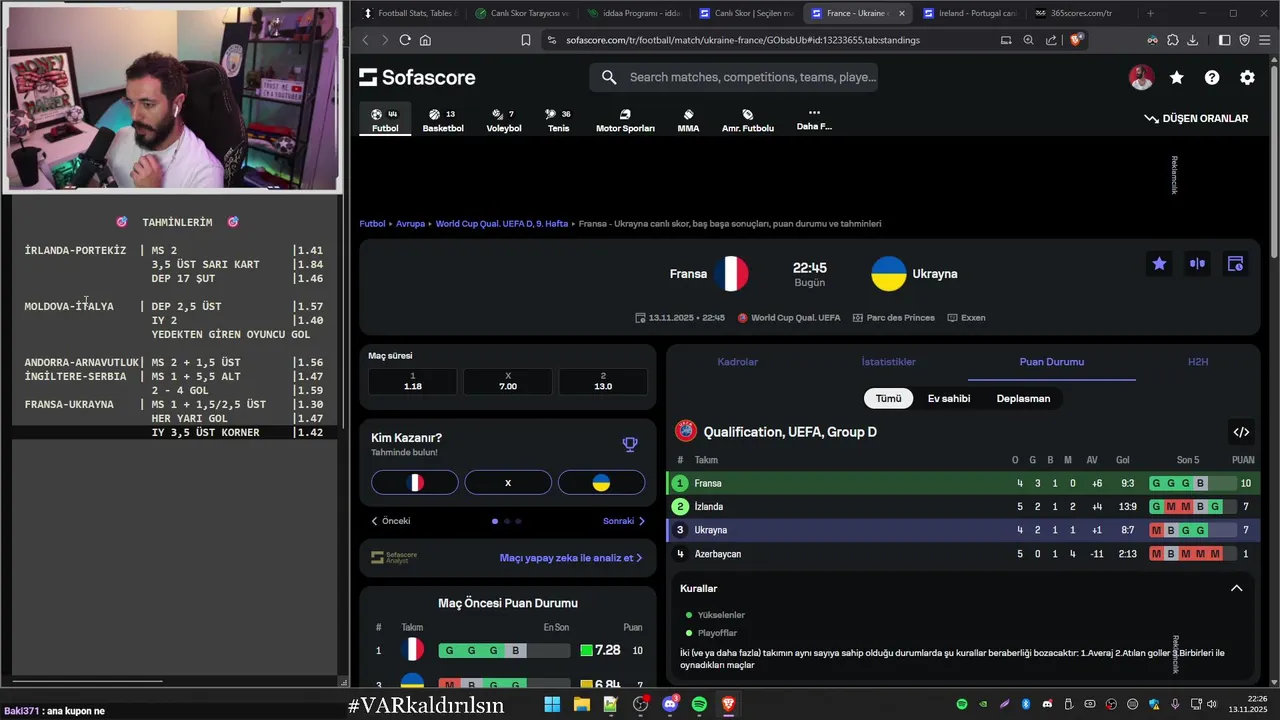Viewport: 1280px width, 720px height.
Task: Open the MMA sport section
Action: pos(688,120)
